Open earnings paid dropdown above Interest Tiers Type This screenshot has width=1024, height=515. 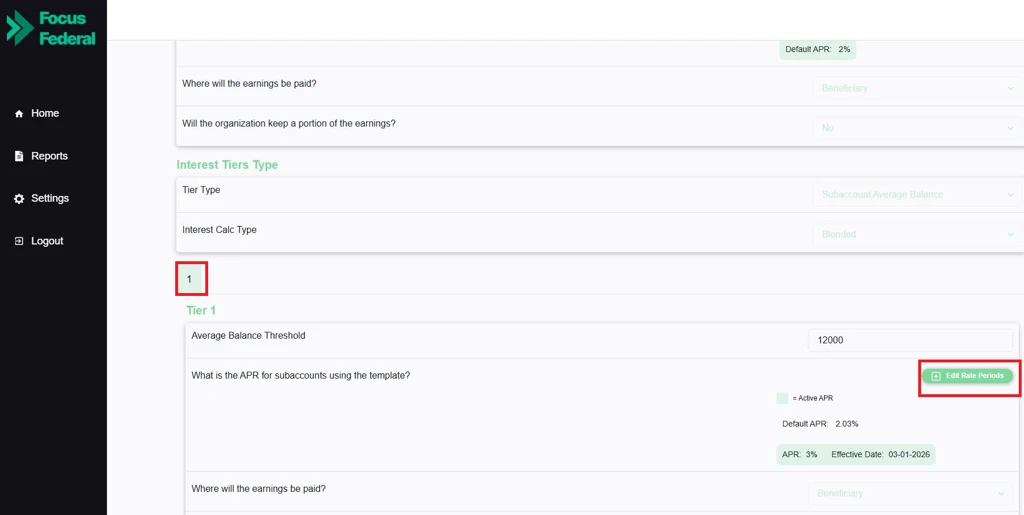point(916,88)
